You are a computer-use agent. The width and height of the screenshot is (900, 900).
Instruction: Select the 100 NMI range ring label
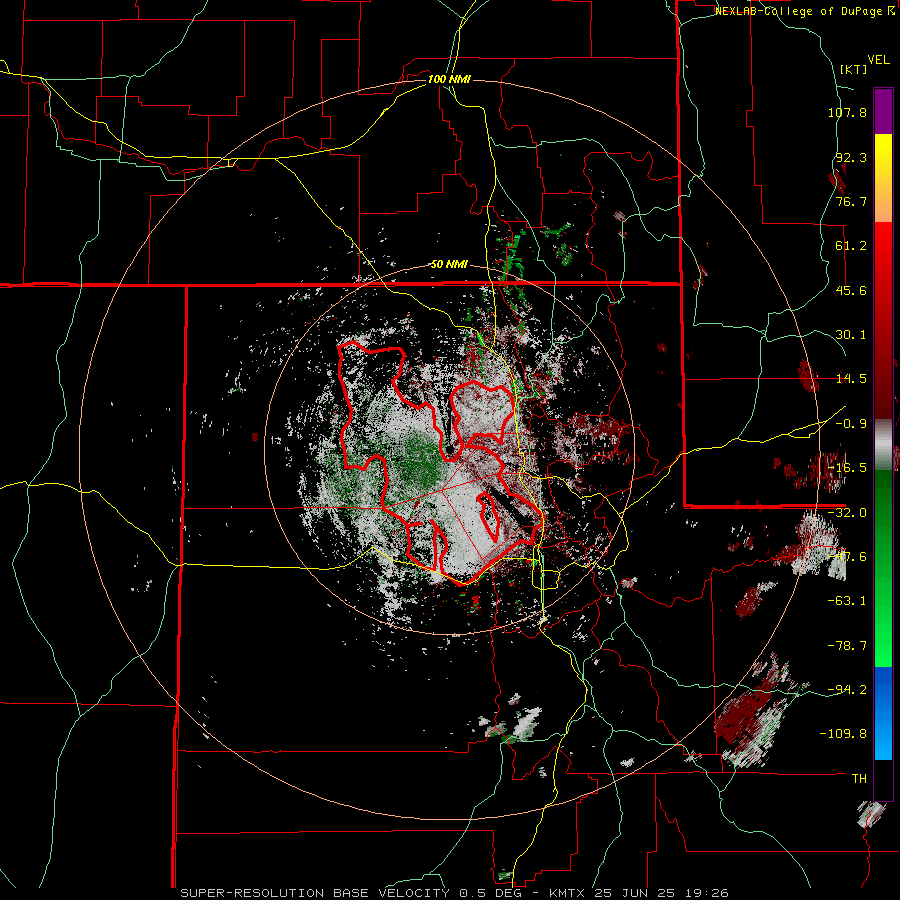tap(449, 79)
